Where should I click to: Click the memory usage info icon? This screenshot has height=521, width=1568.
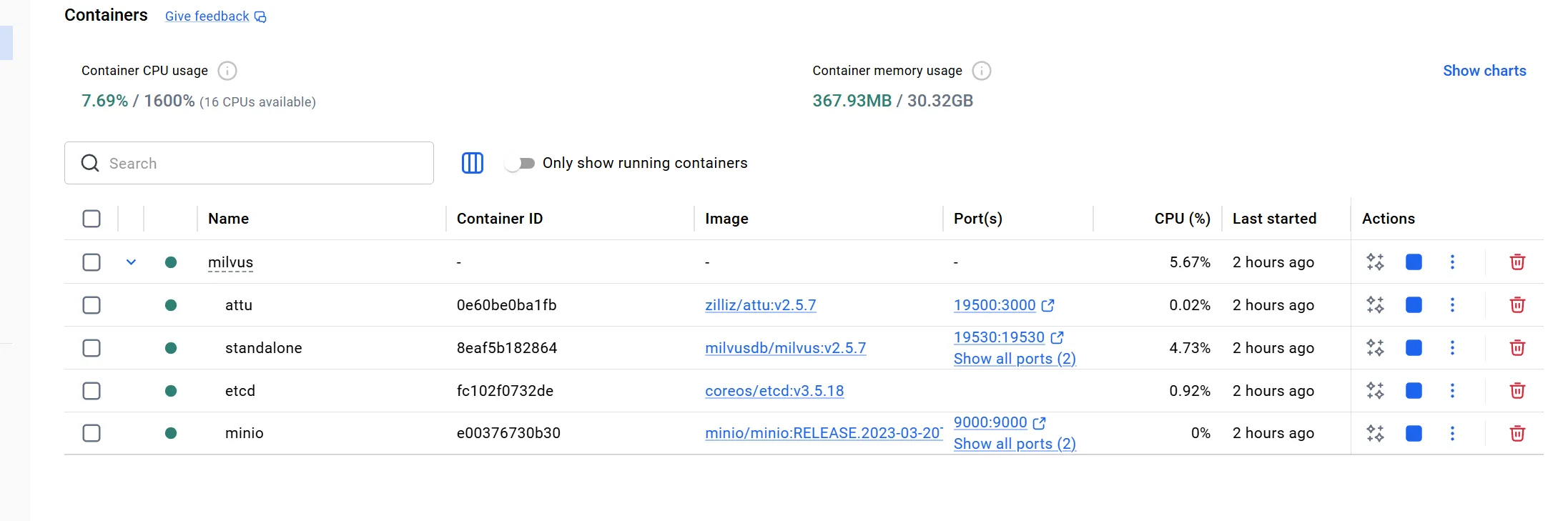click(x=981, y=71)
